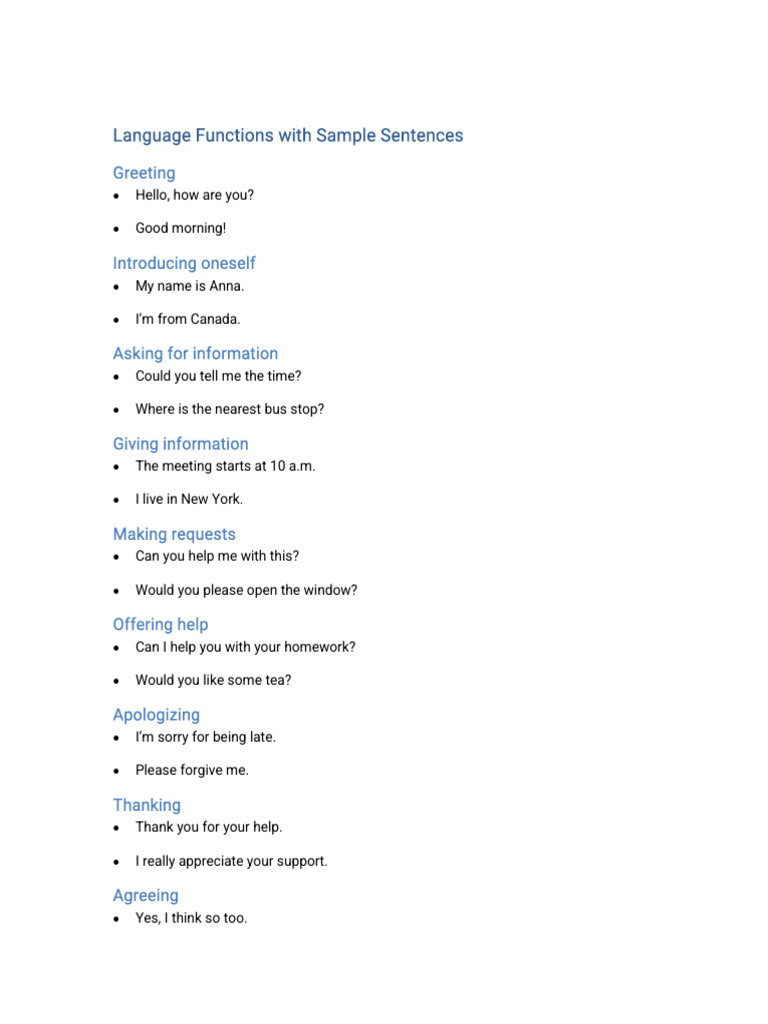Click the Agreeing heading
This screenshot has height=1024, width=768.
click(146, 895)
